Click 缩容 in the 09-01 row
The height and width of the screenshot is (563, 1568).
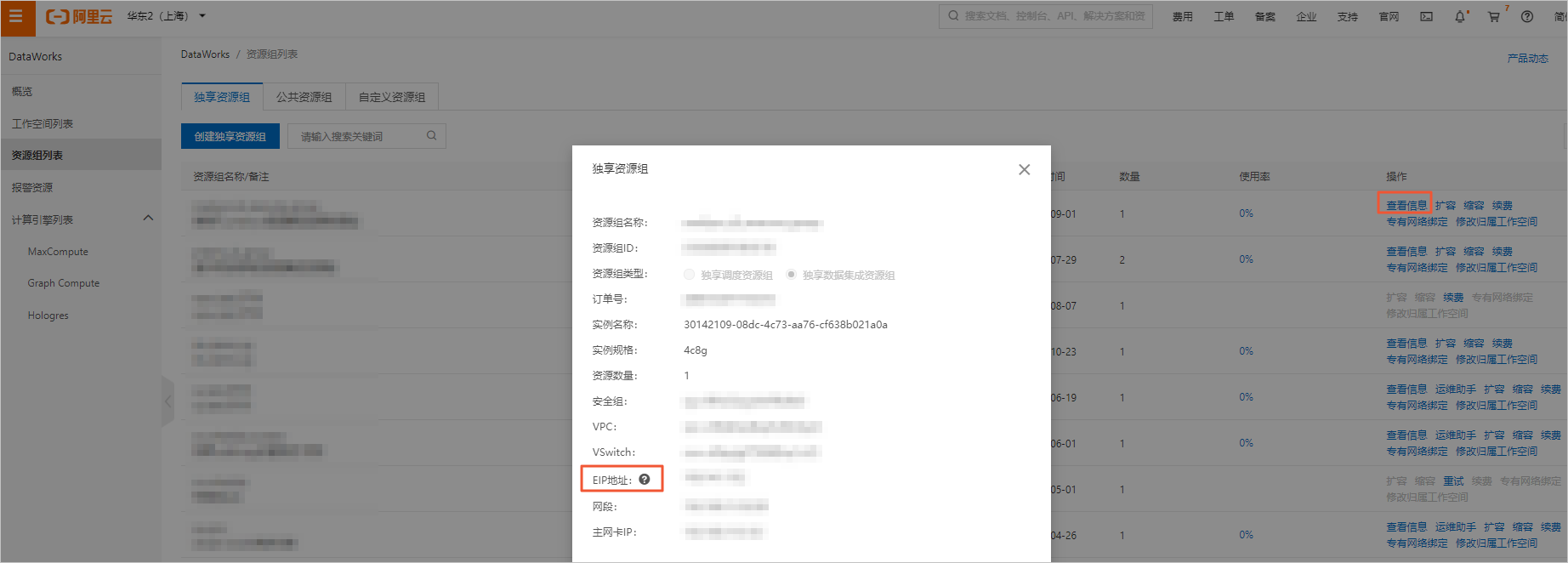(1474, 206)
